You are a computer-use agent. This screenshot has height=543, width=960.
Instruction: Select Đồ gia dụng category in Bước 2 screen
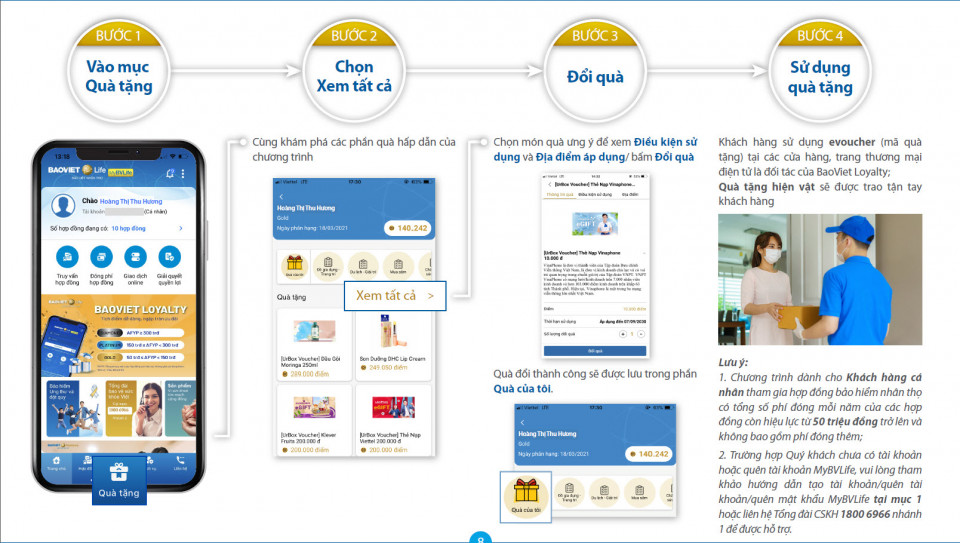(x=328, y=265)
